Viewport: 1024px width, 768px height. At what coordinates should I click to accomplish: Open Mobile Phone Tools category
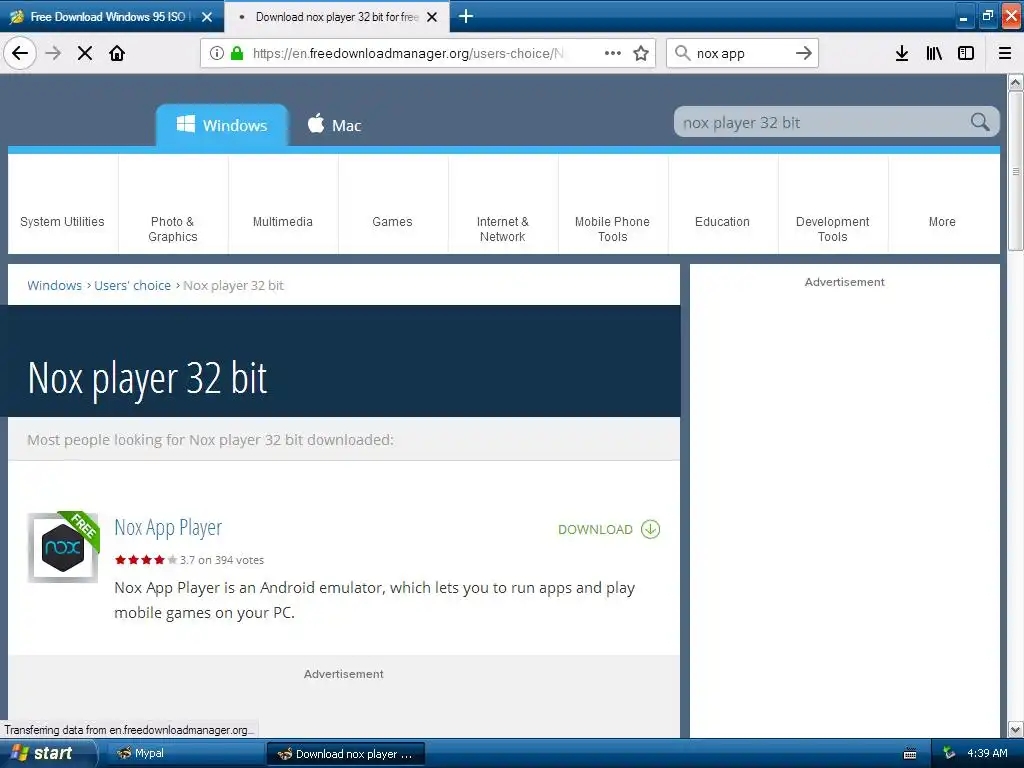pos(613,204)
